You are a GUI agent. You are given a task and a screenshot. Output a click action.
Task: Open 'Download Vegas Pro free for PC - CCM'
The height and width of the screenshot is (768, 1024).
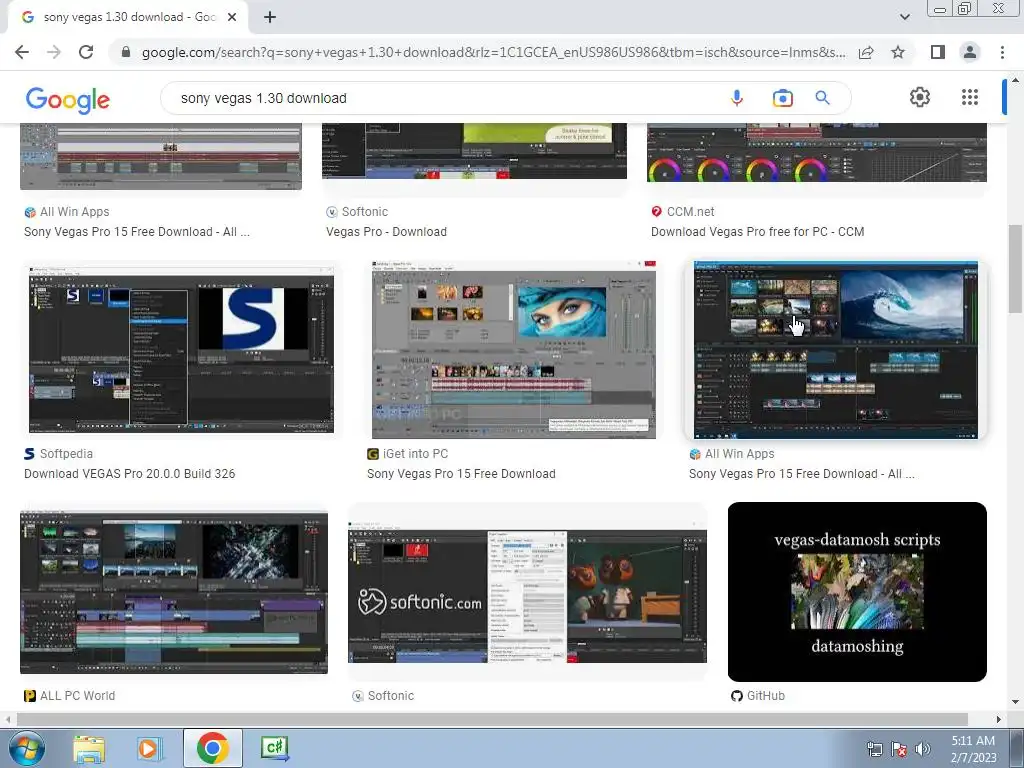(x=758, y=232)
